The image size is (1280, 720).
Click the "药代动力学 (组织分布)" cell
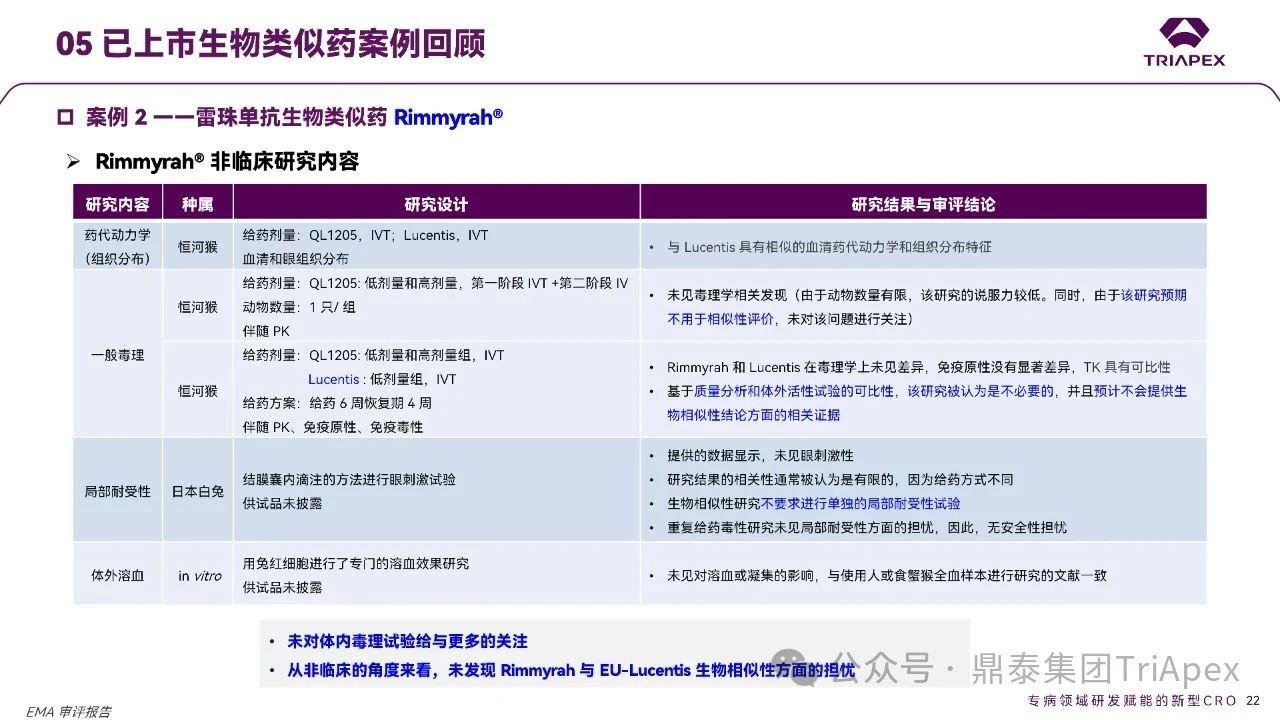click(118, 246)
